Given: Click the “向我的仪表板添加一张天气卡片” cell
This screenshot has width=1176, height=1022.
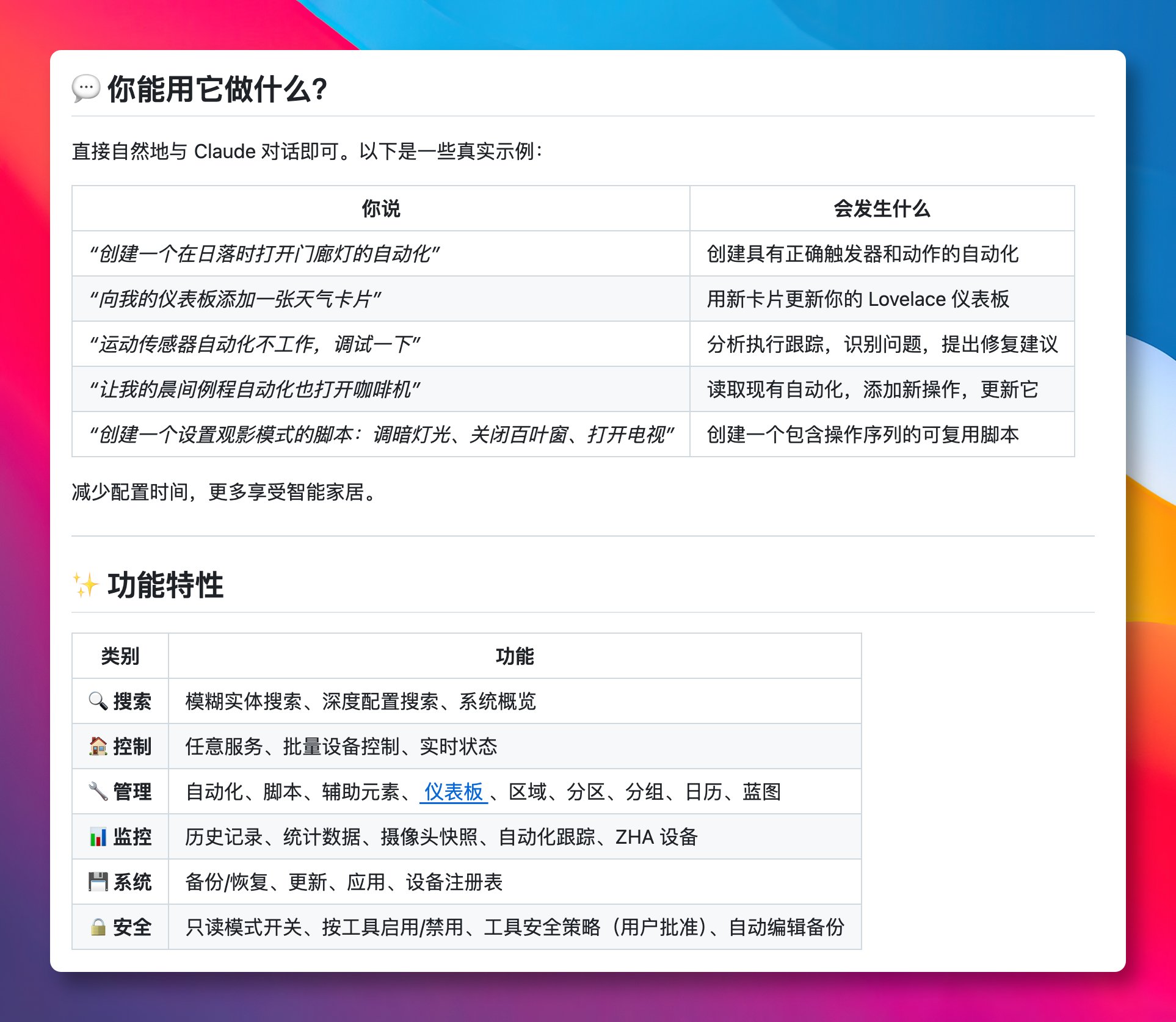Looking at the screenshot, I should click(x=381, y=299).
